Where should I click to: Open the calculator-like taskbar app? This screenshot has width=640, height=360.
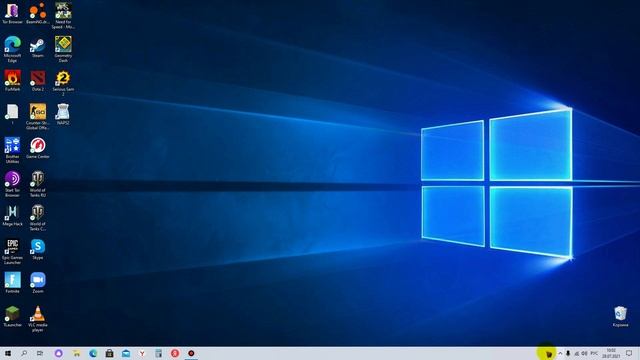click(x=158, y=353)
